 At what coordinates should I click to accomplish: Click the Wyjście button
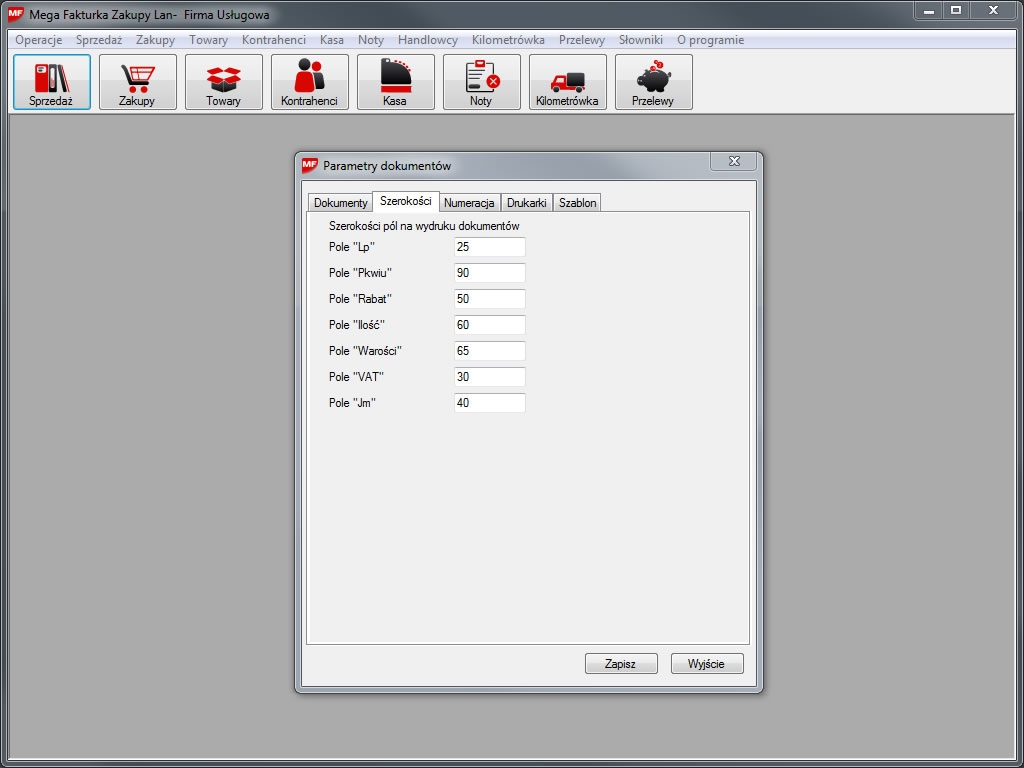tap(707, 664)
